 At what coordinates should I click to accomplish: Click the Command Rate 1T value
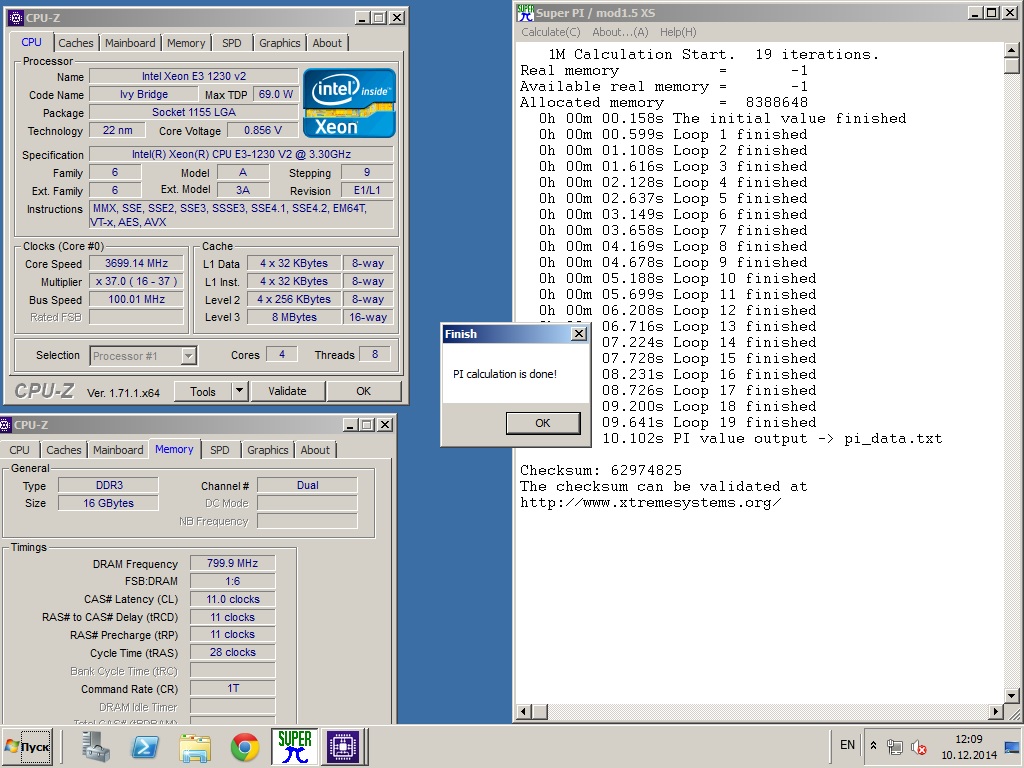232,688
